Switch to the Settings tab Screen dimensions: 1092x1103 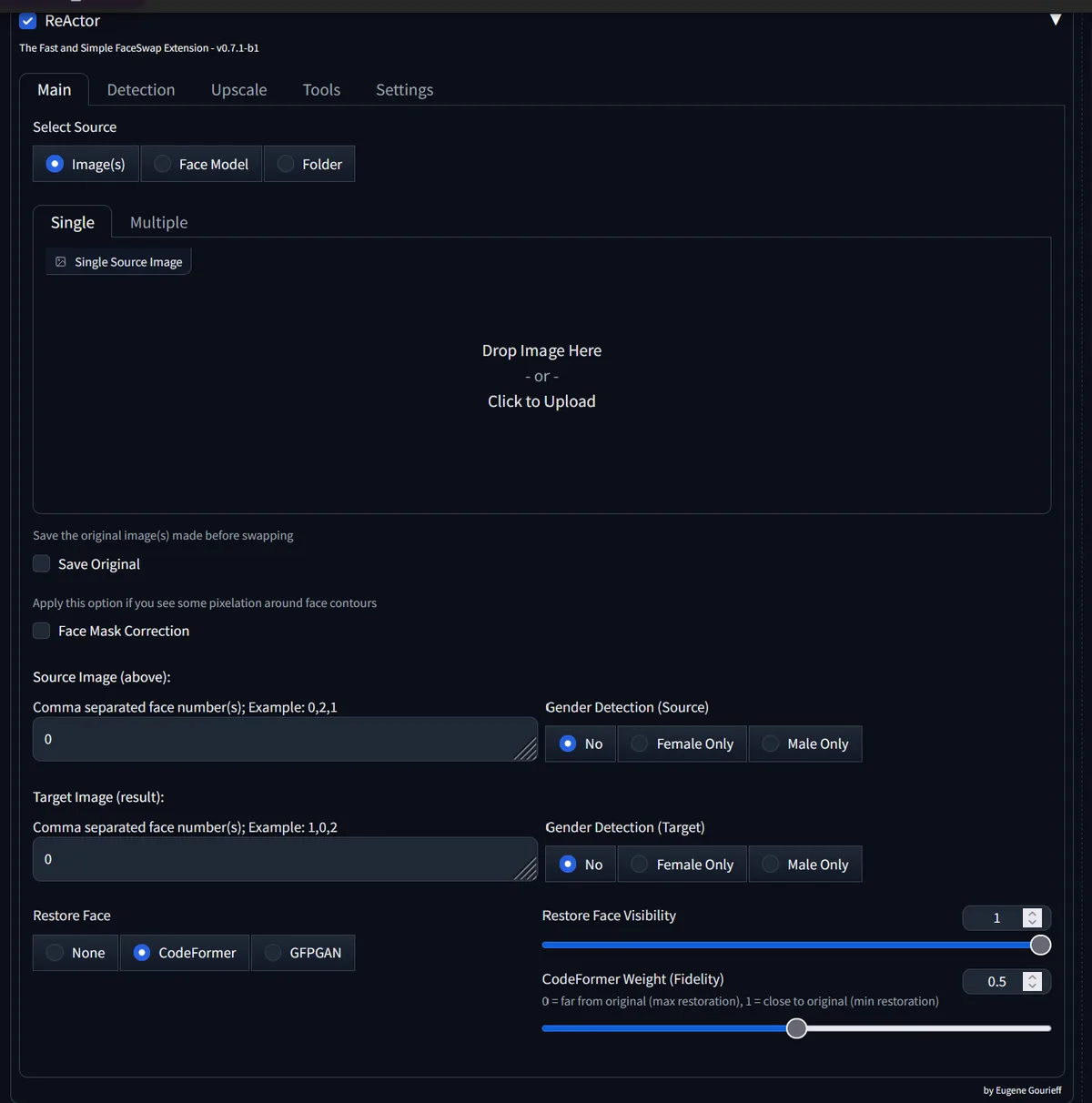click(x=405, y=89)
